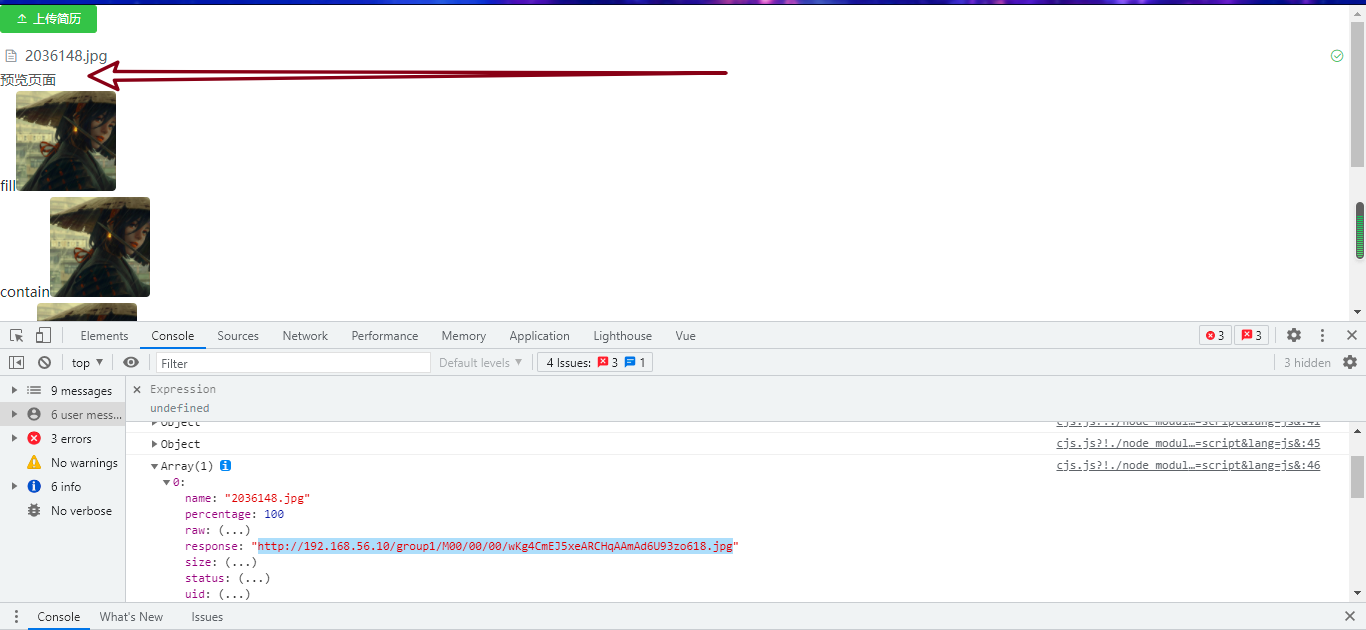
Task: Open the 4 Issues notification
Action: pyautogui.click(x=595, y=362)
